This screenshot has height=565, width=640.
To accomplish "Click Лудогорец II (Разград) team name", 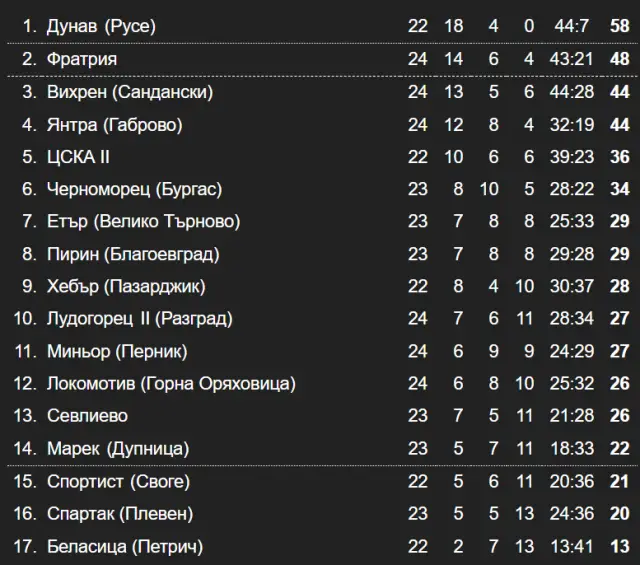I will 139,319.
